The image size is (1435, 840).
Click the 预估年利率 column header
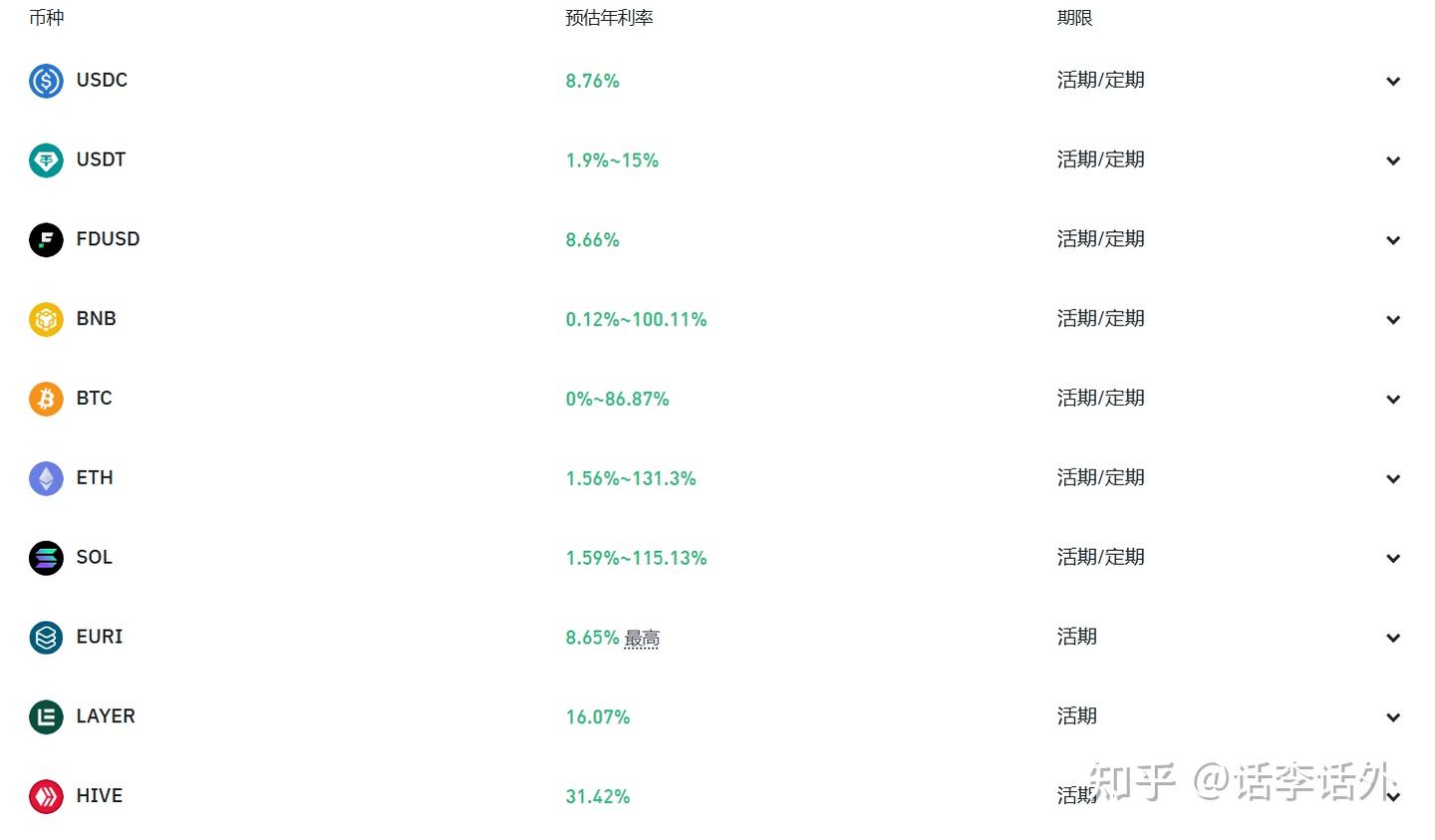point(609,18)
